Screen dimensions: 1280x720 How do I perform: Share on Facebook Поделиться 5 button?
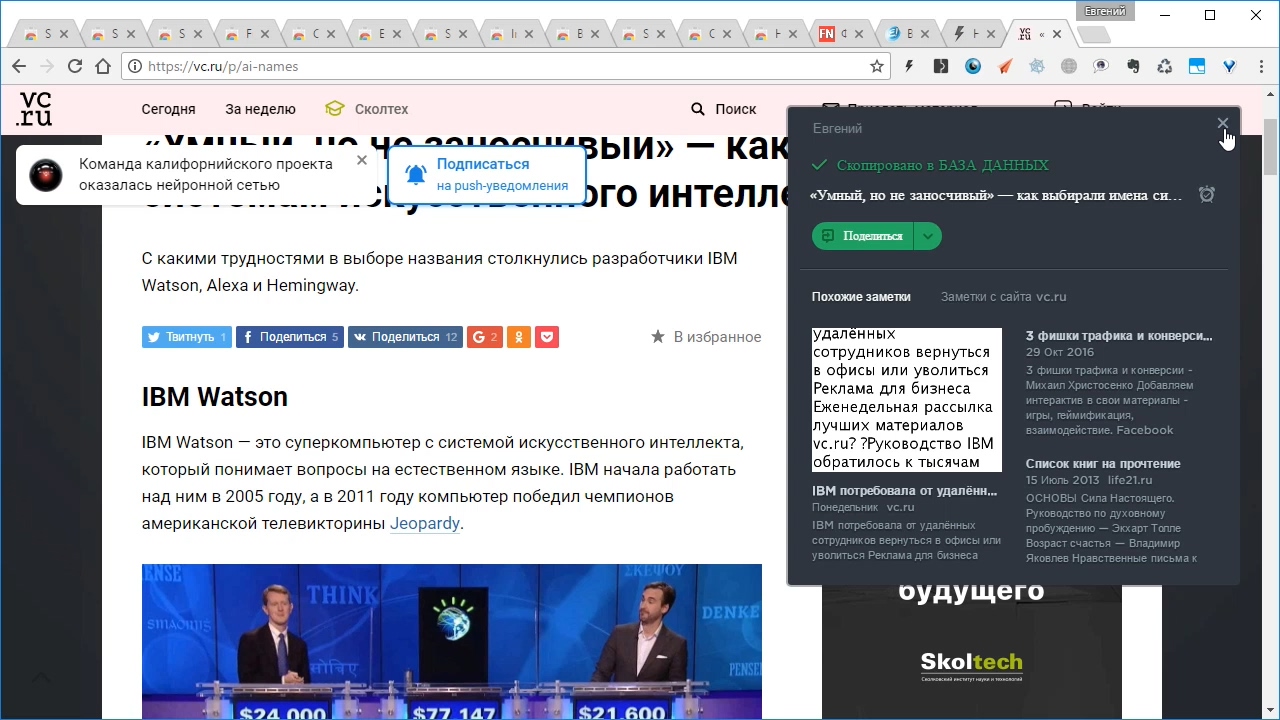(290, 337)
